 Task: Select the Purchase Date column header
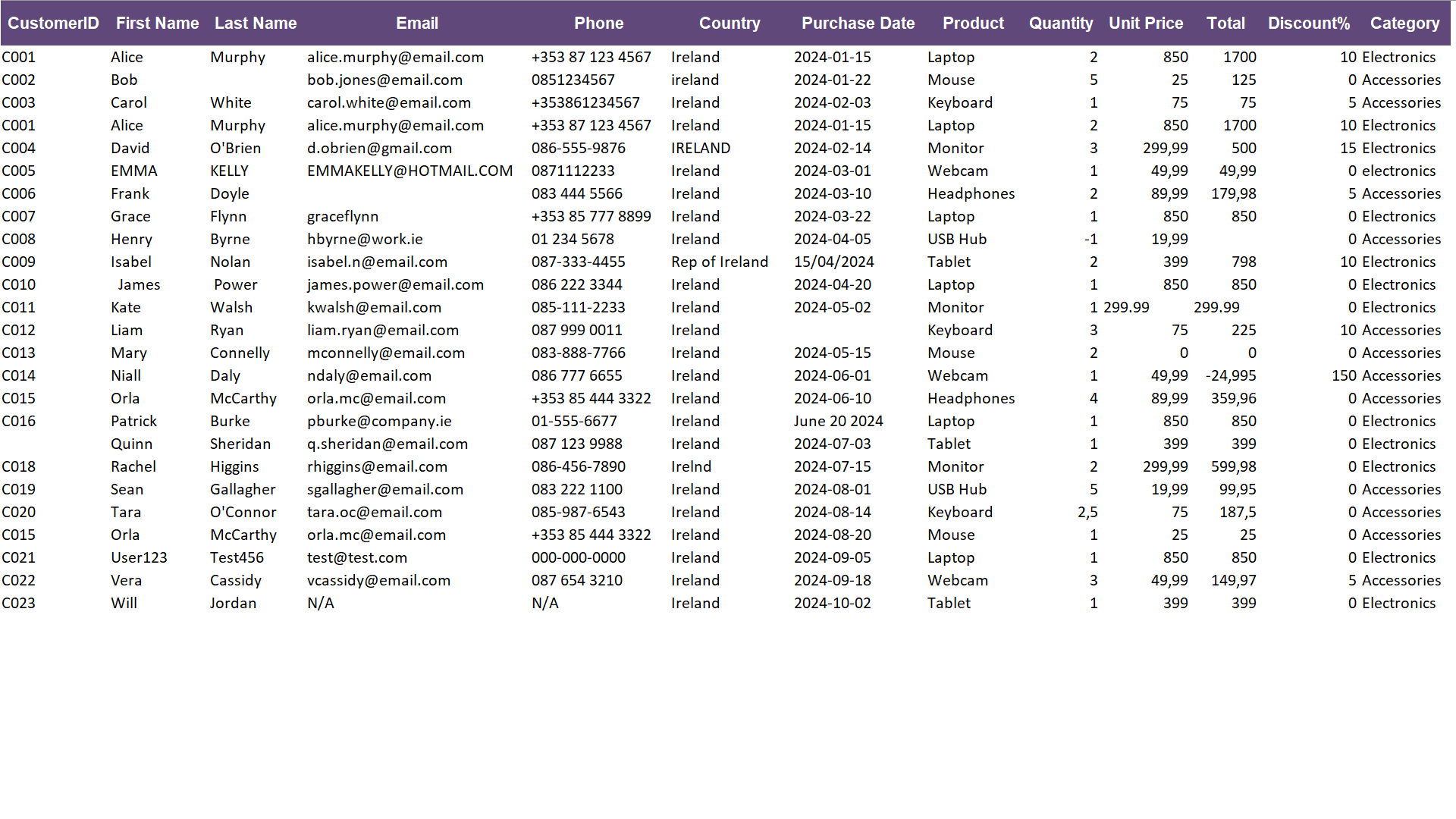tap(858, 24)
